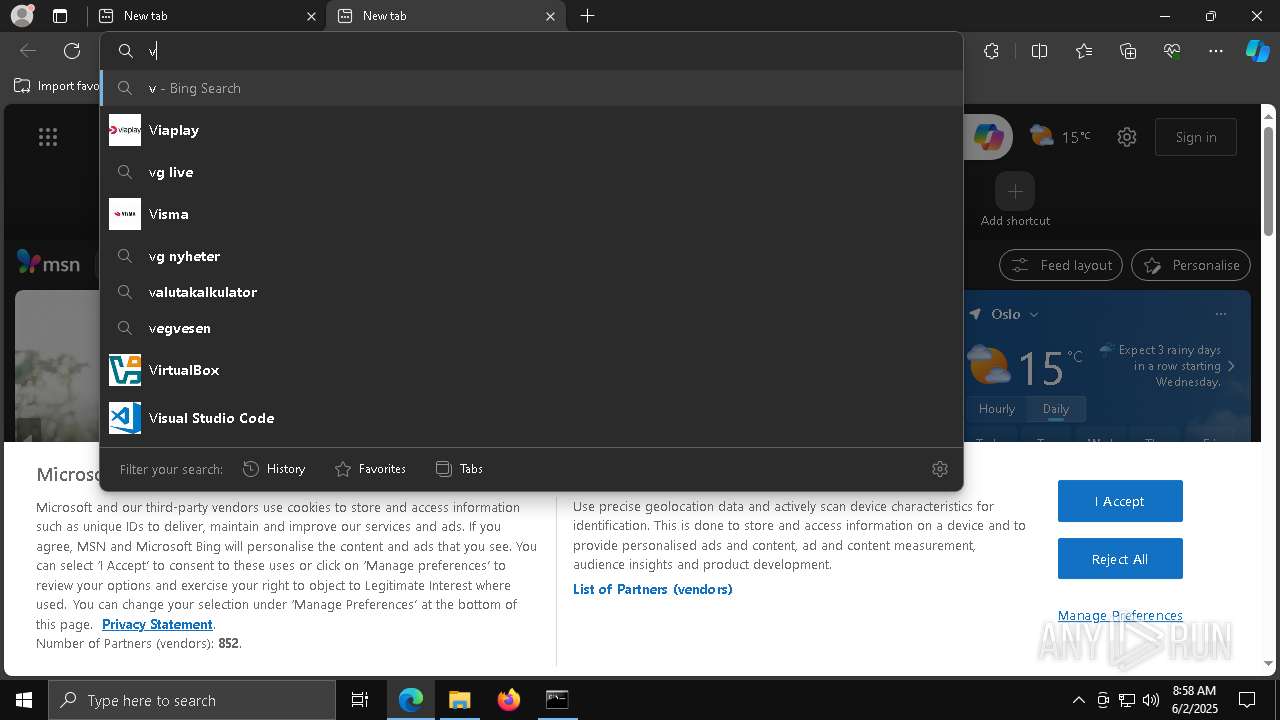This screenshot has height=720, width=1280.
Task: Open the Extensions puzzle icon
Action: [x=991, y=51]
